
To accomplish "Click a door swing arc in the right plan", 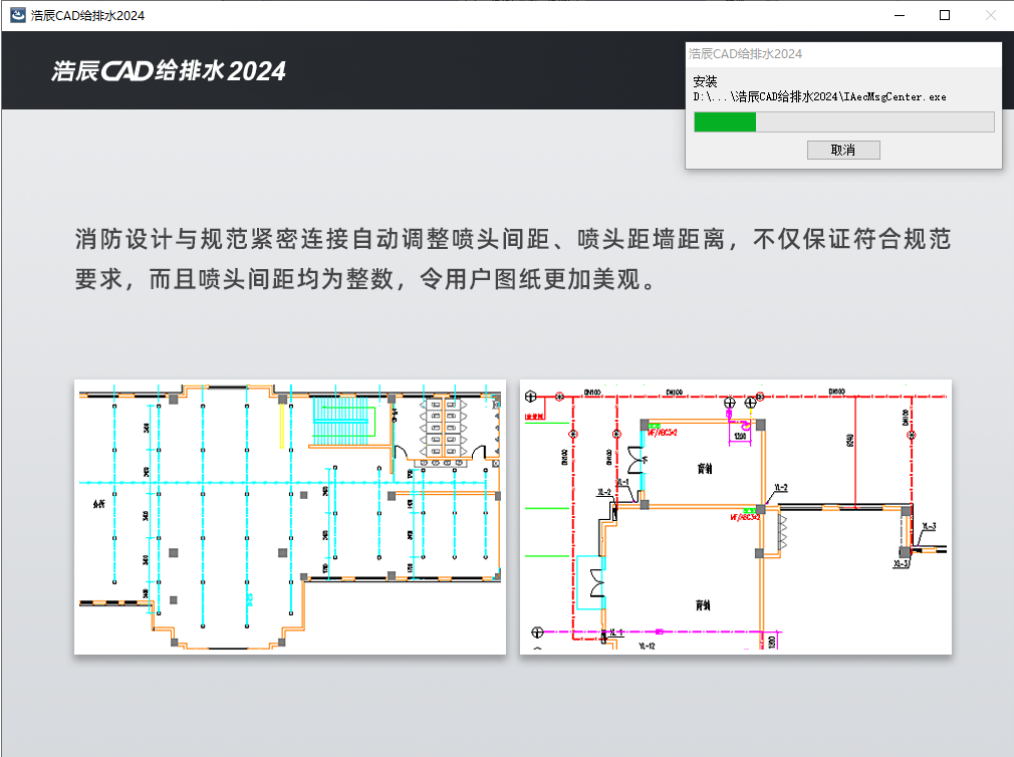I will (635, 460).
